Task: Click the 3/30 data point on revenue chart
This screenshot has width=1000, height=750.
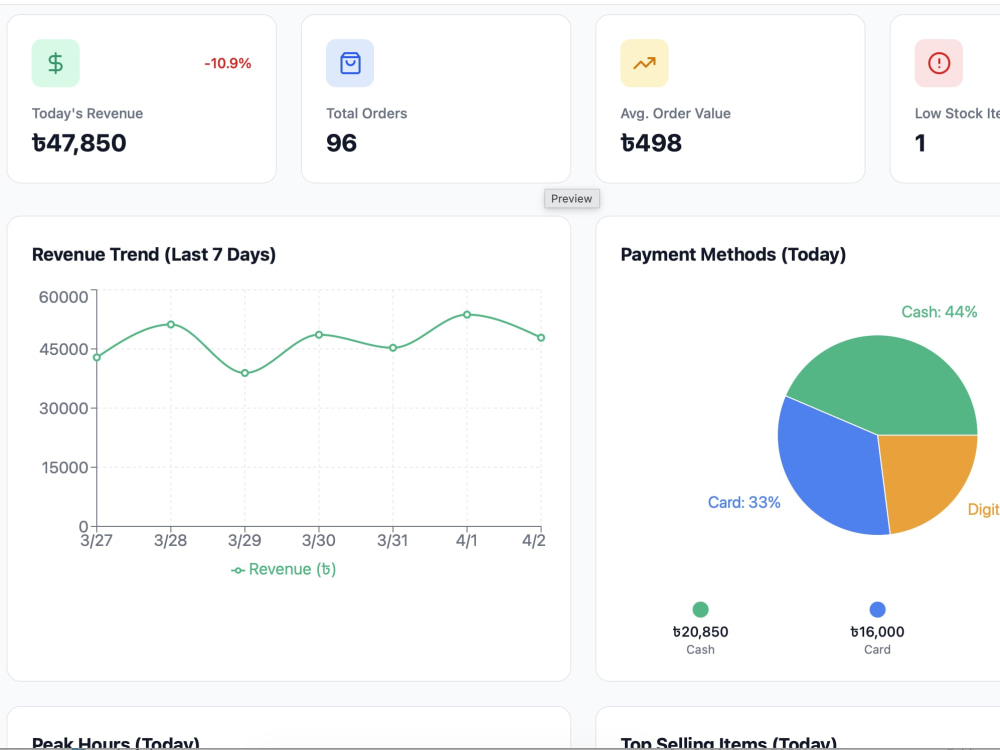Action: (x=319, y=335)
